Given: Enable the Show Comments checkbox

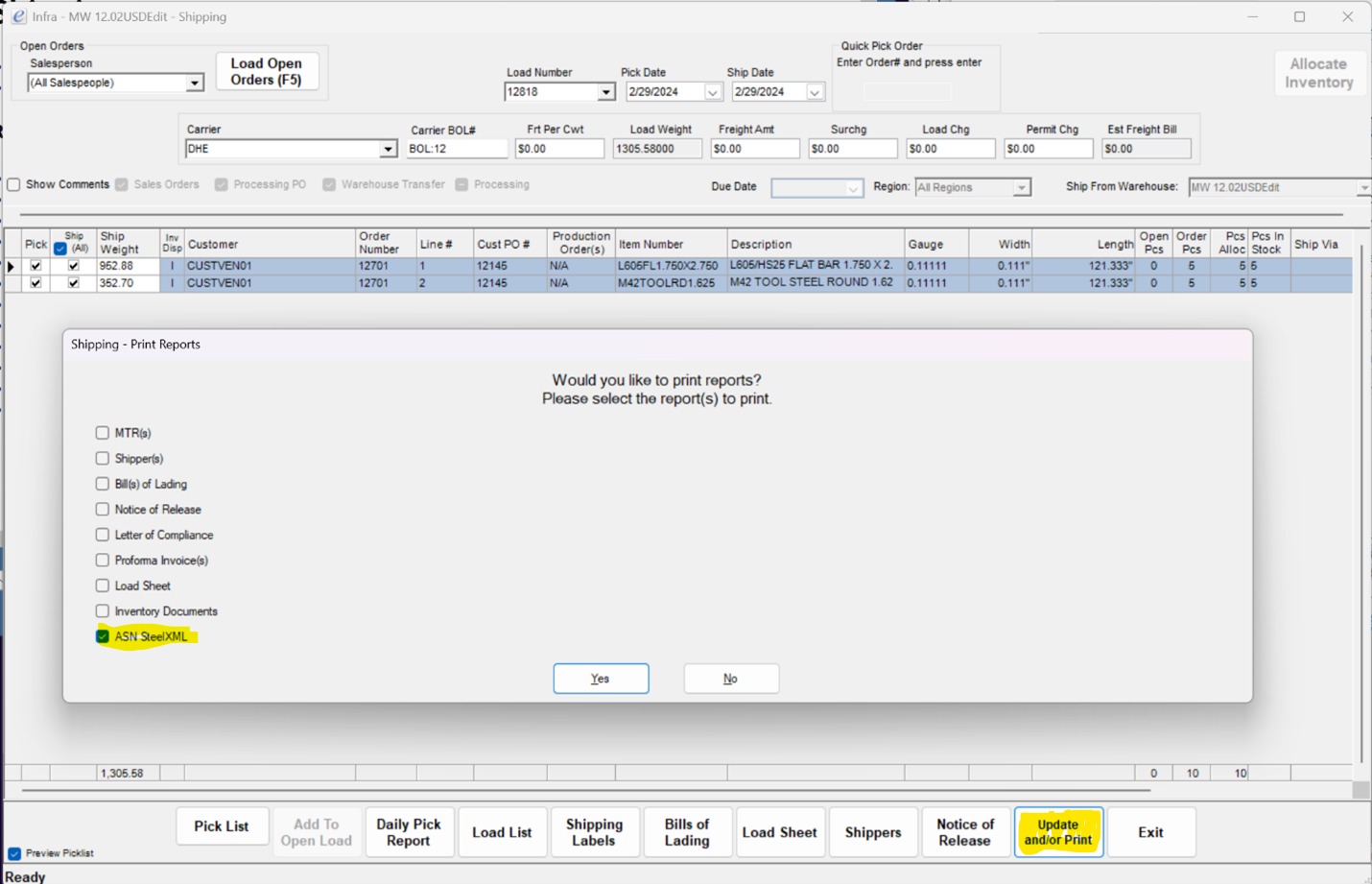Looking at the screenshot, I should point(13,185).
